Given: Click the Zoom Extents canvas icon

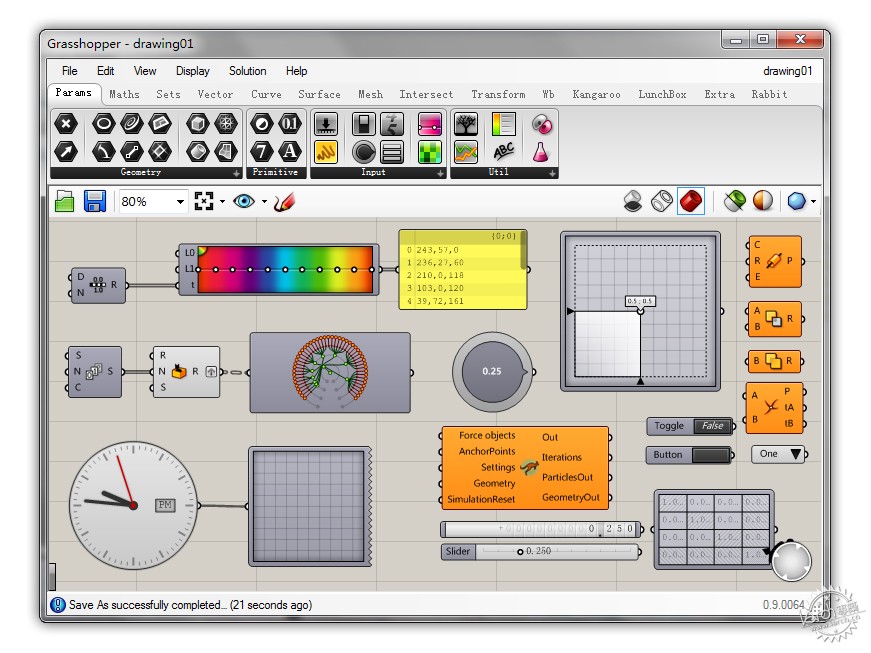Looking at the screenshot, I should (x=204, y=201).
